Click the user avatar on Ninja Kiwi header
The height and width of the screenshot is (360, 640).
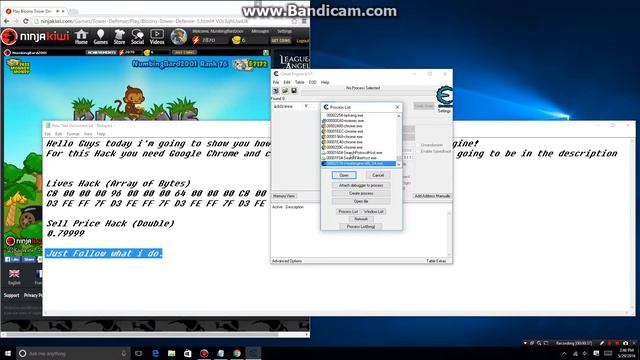click(178, 37)
